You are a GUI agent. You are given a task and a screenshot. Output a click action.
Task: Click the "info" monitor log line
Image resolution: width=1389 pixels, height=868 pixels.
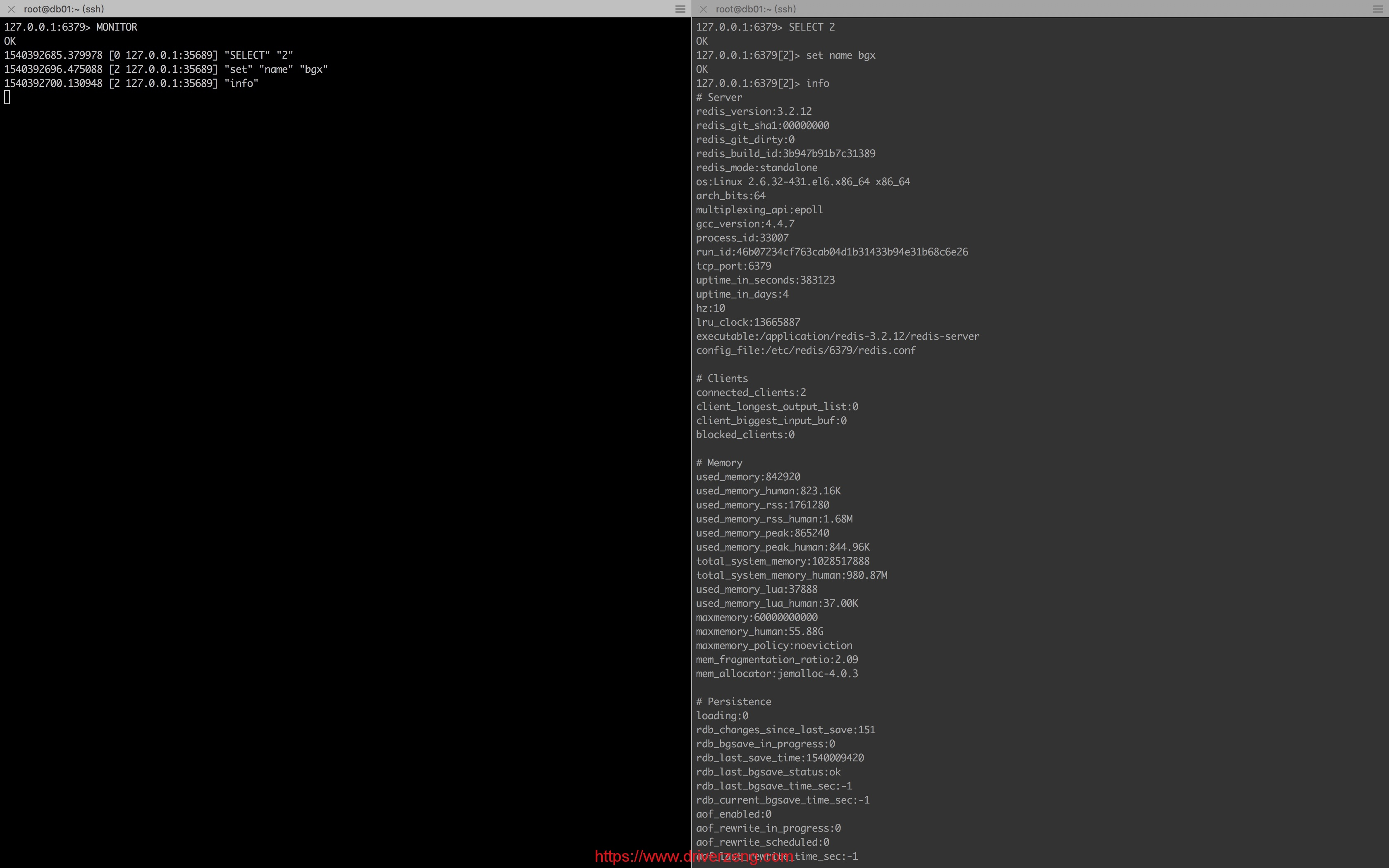pos(131,83)
